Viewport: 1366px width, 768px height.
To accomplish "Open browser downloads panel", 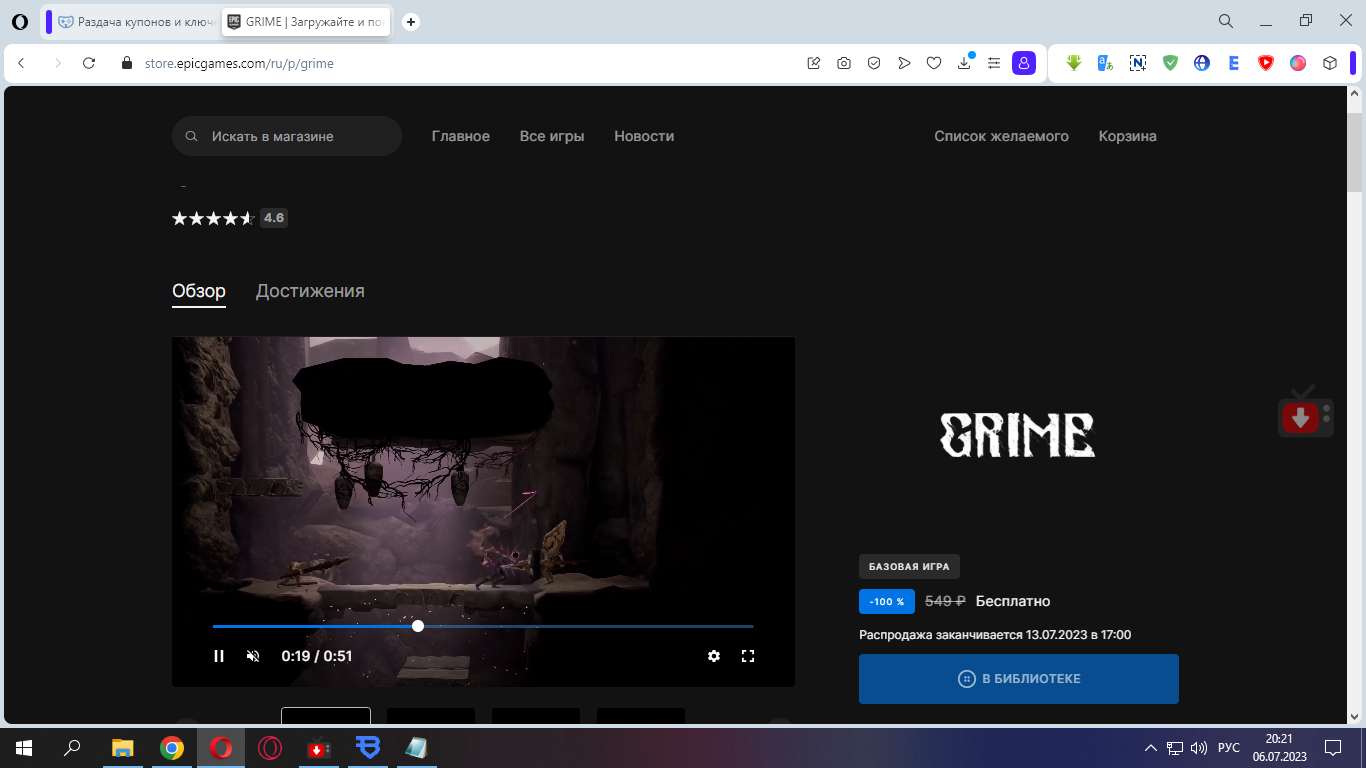I will tap(964, 63).
